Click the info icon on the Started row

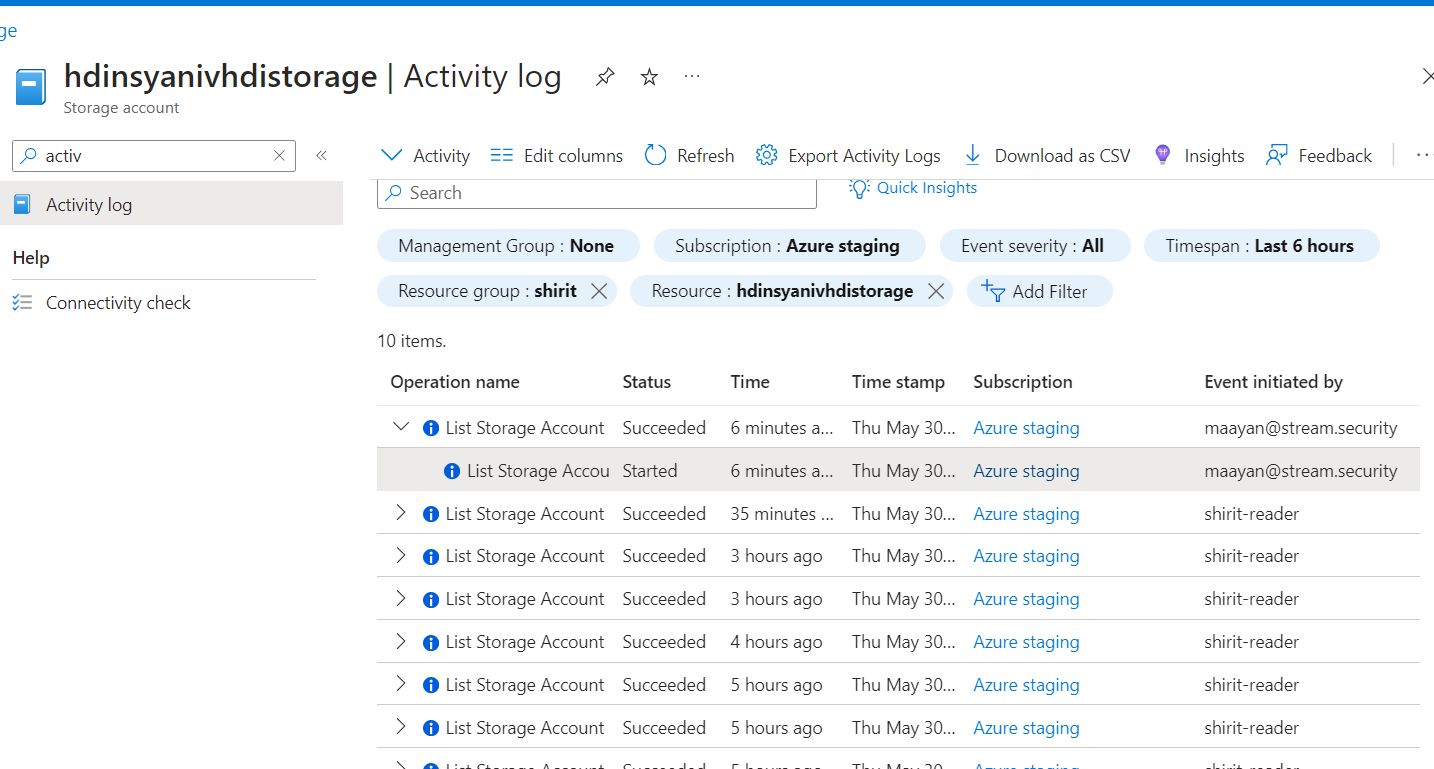tap(452, 471)
